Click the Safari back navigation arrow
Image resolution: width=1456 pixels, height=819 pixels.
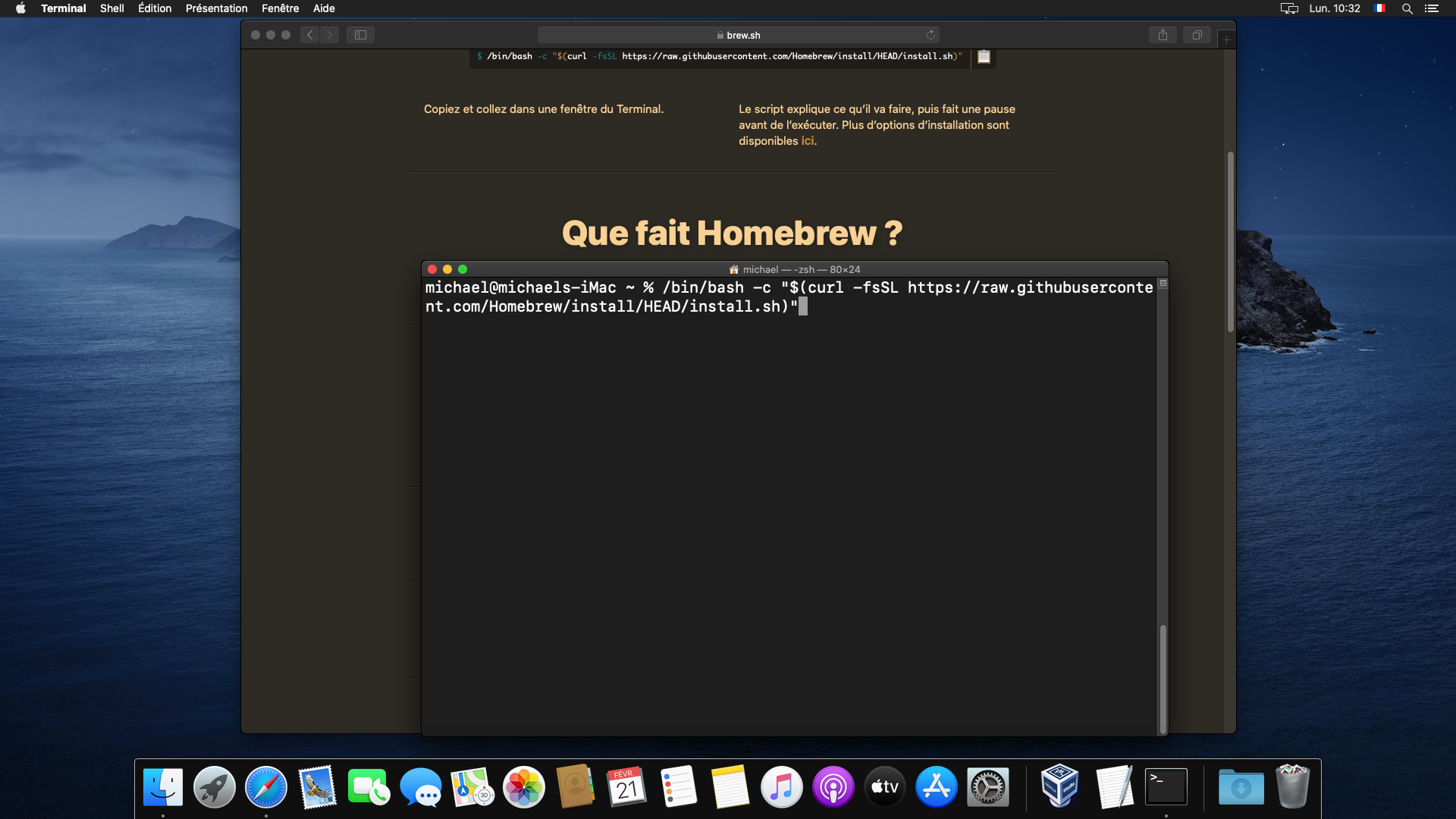click(x=309, y=35)
